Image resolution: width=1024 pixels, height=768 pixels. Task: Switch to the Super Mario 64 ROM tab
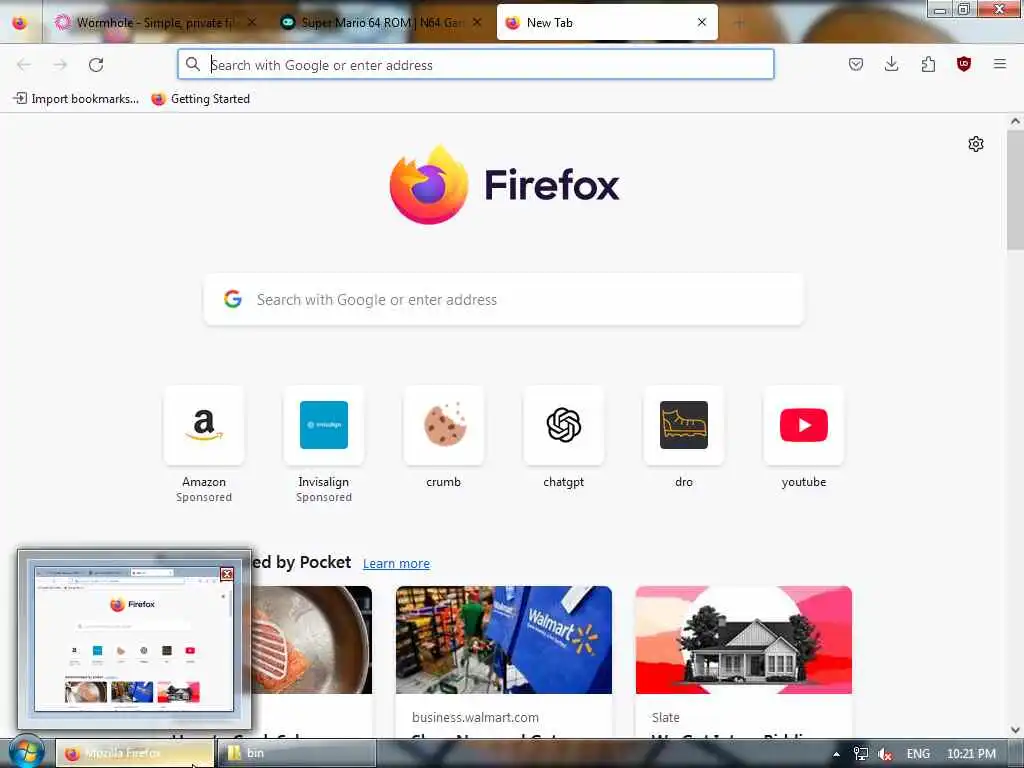pyautogui.click(x=382, y=23)
